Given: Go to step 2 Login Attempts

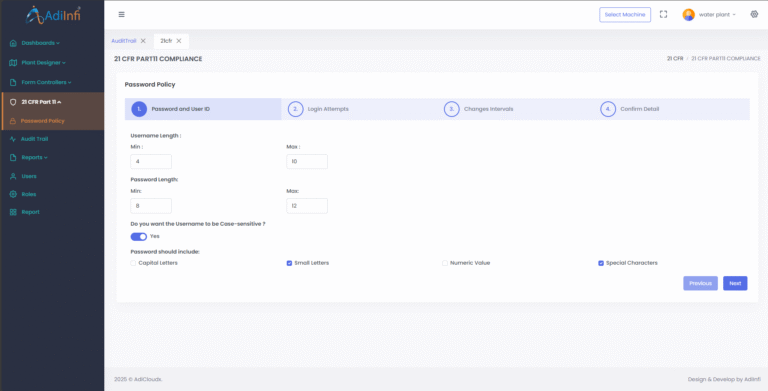Looking at the screenshot, I should 359,109.
